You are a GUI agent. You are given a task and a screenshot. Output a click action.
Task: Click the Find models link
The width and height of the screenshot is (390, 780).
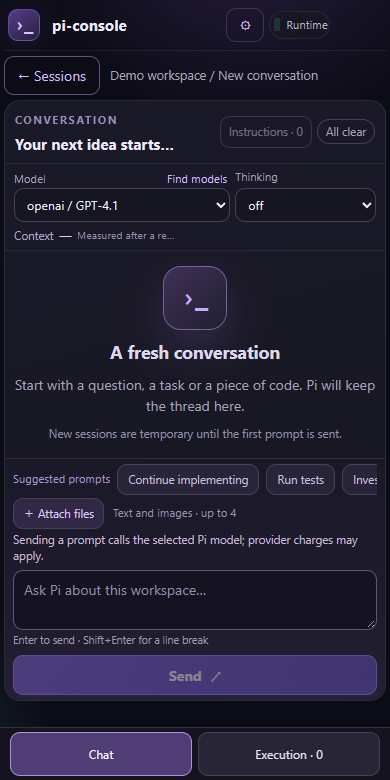197,179
